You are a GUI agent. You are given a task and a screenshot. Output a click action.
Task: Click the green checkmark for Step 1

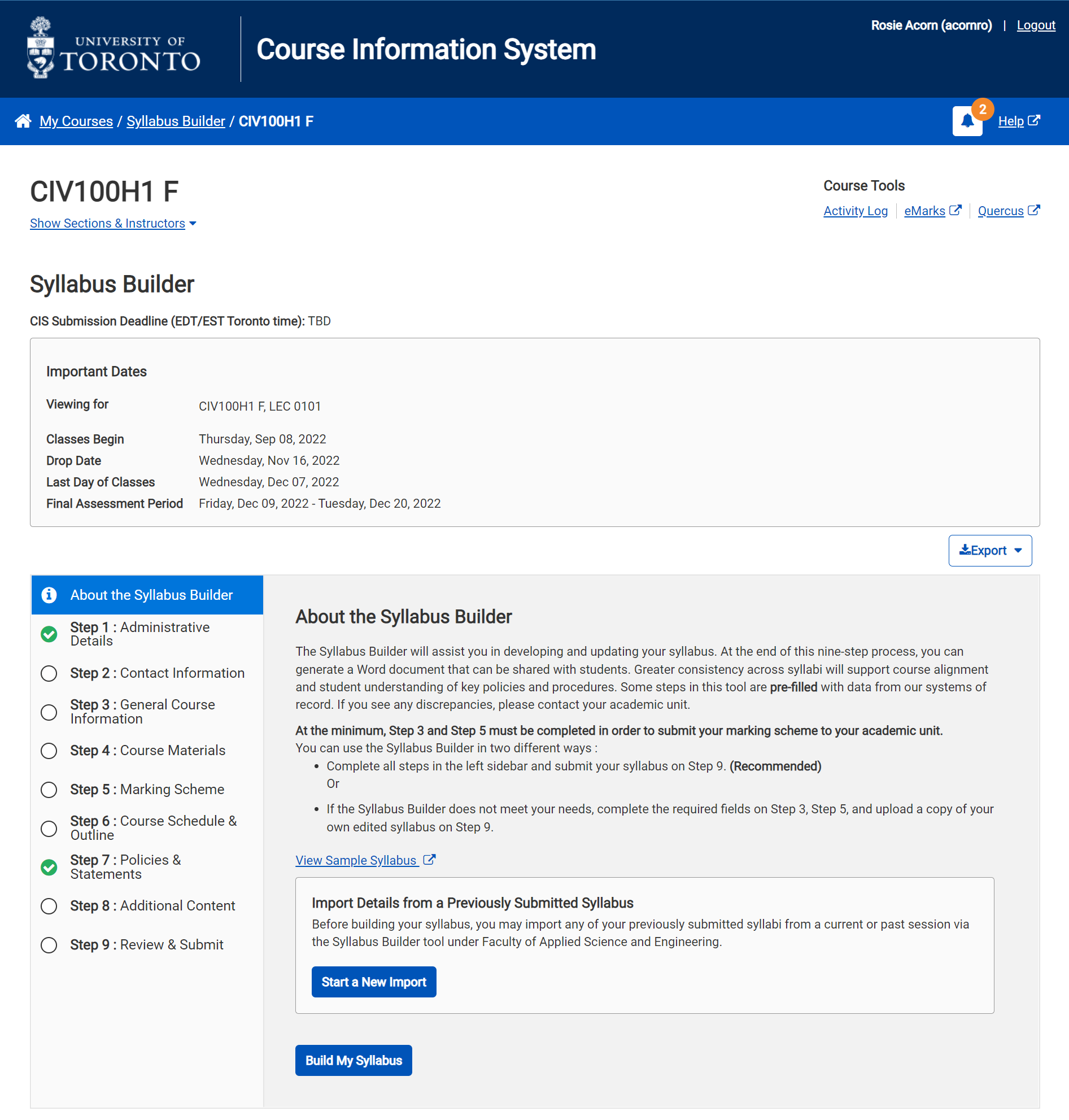click(x=49, y=634)
